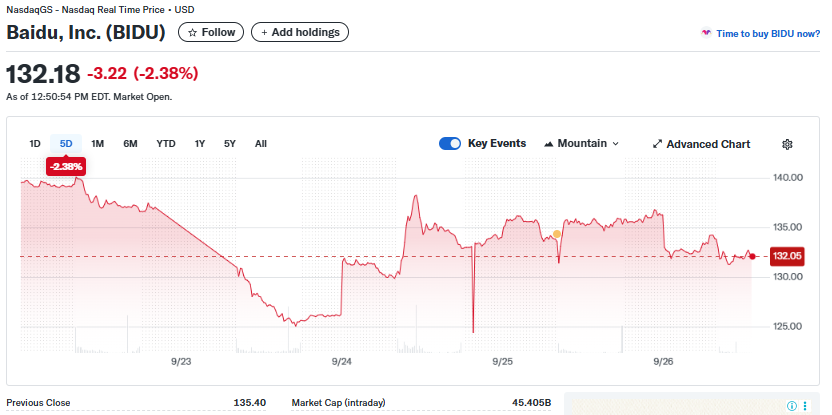Viewport: 832px width, 415px height.
Task: Switch to the 1M range
Action: (x=98, y=144)
